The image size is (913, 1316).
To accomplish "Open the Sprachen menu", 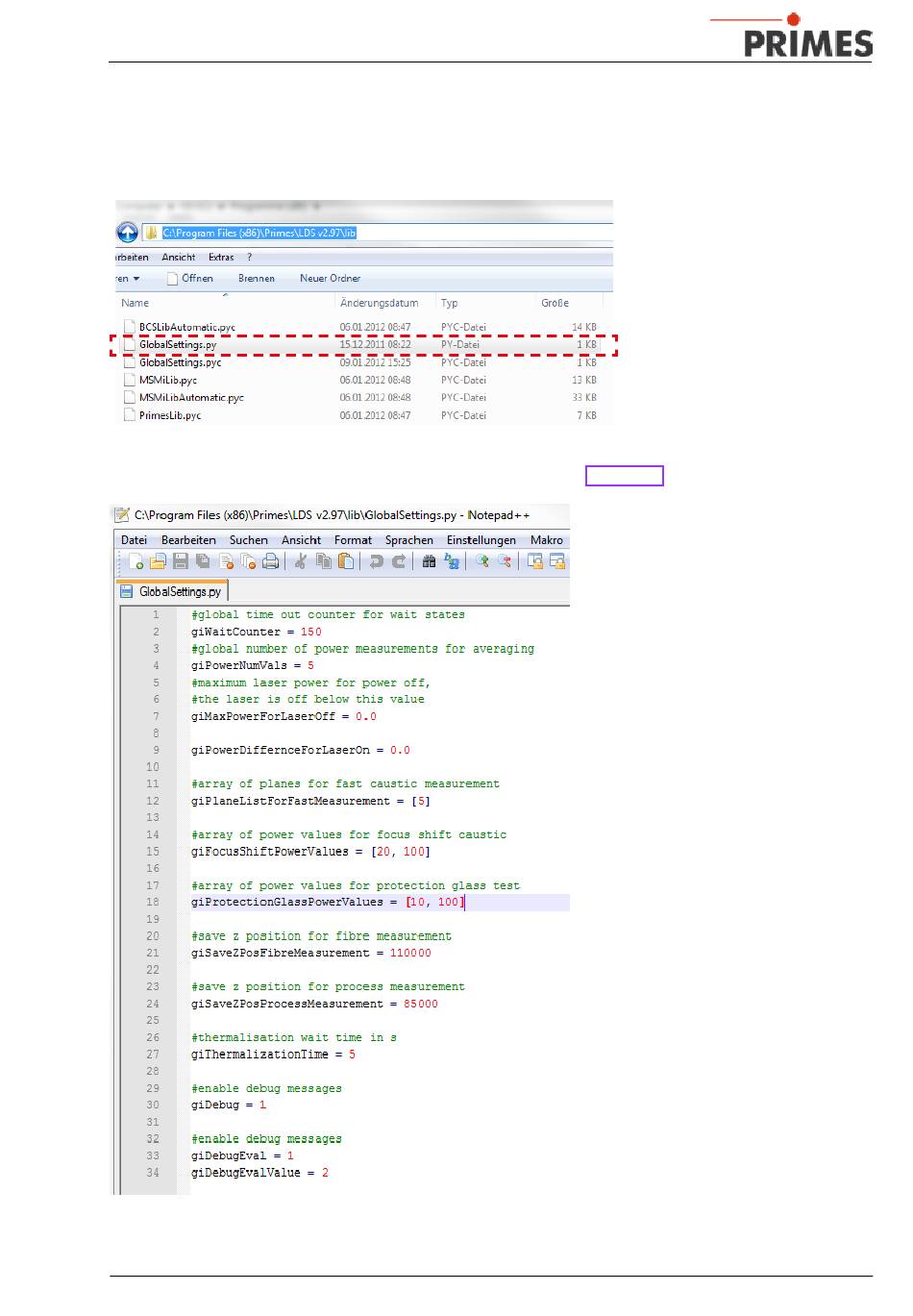I will [409, 540].
